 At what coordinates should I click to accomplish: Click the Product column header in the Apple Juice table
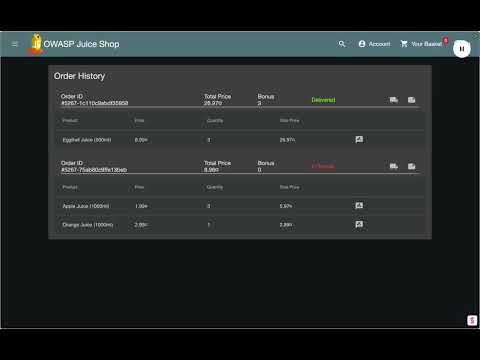(70, 187)
